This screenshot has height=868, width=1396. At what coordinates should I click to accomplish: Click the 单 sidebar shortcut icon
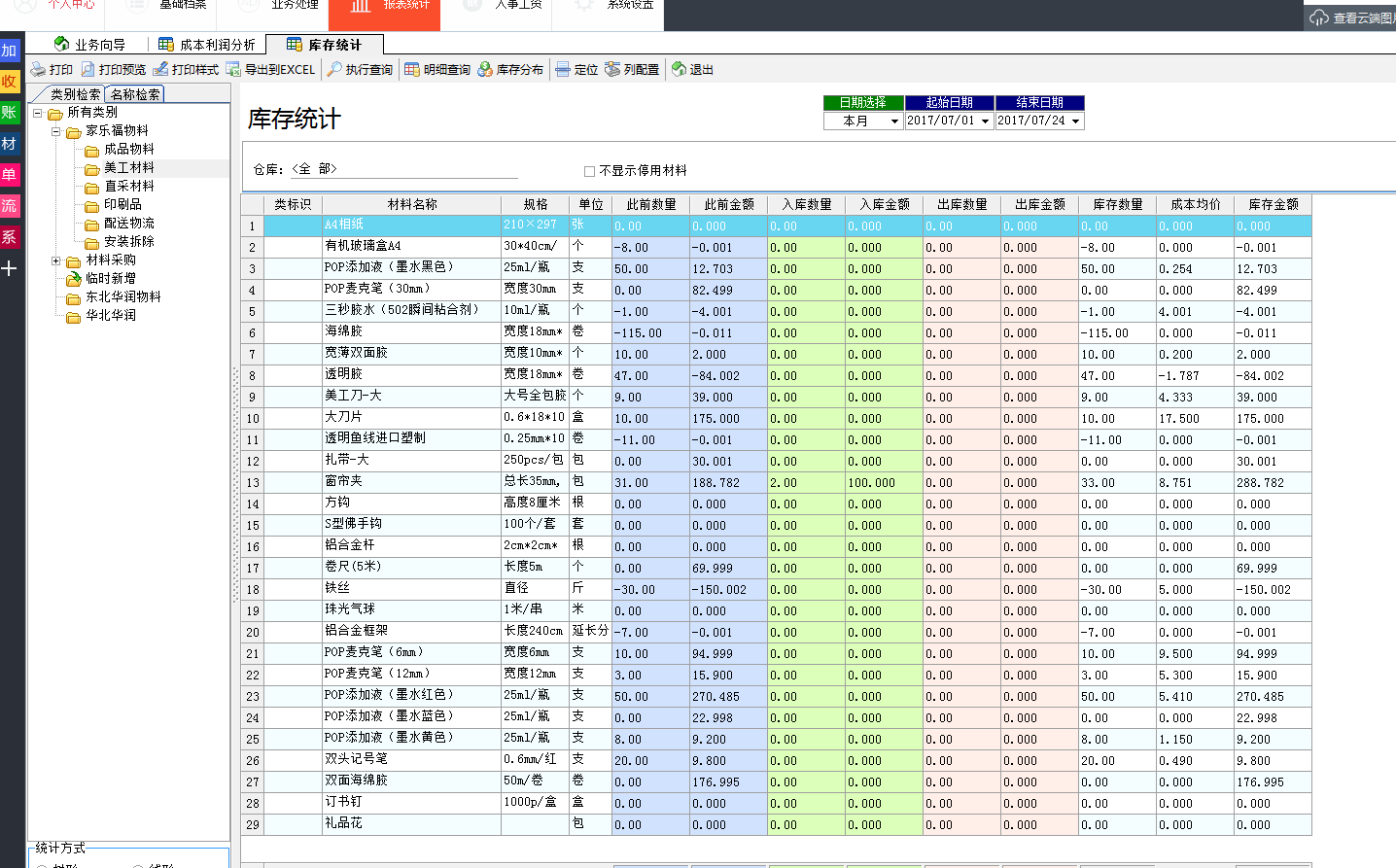coord(10,174)
